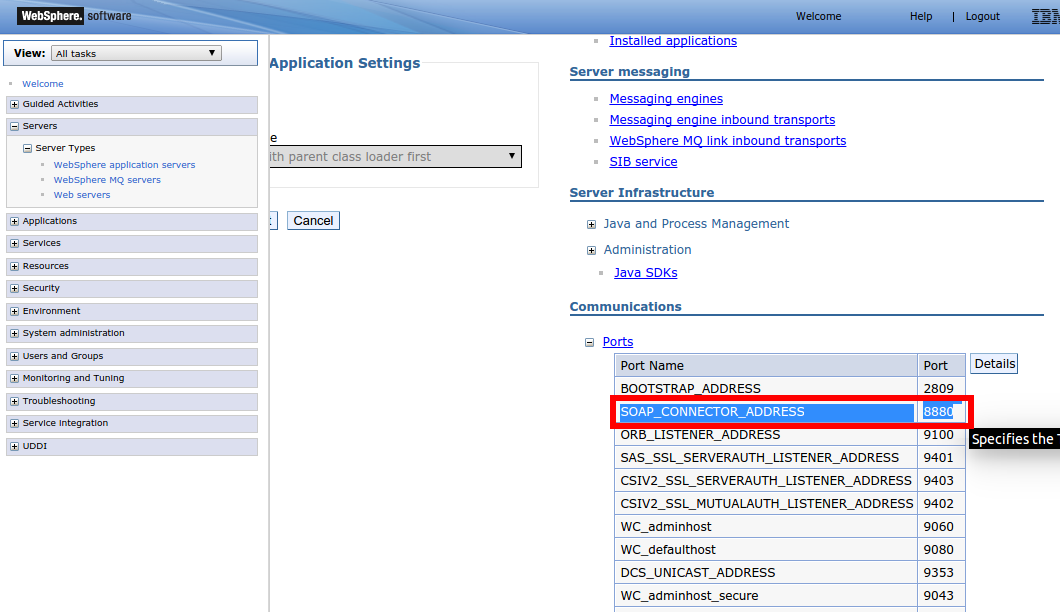Click the Details button
This screenshot has height=612, width=1060.
(x=994, y=364)
